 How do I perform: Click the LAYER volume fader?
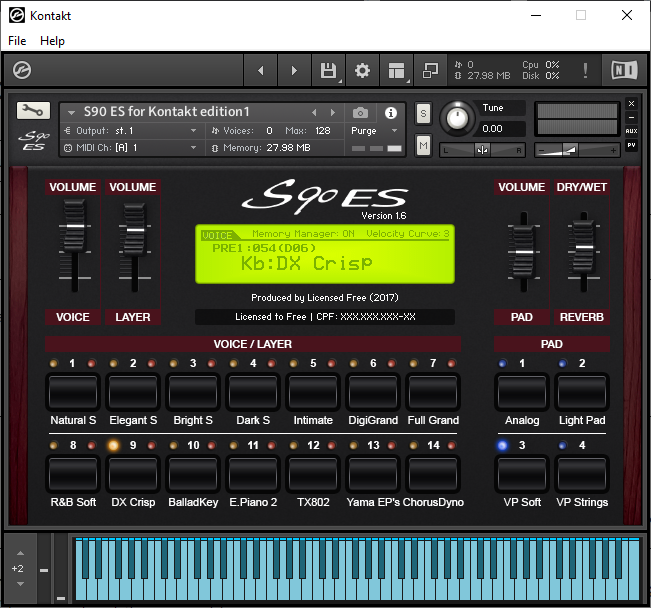coord(135,230)
